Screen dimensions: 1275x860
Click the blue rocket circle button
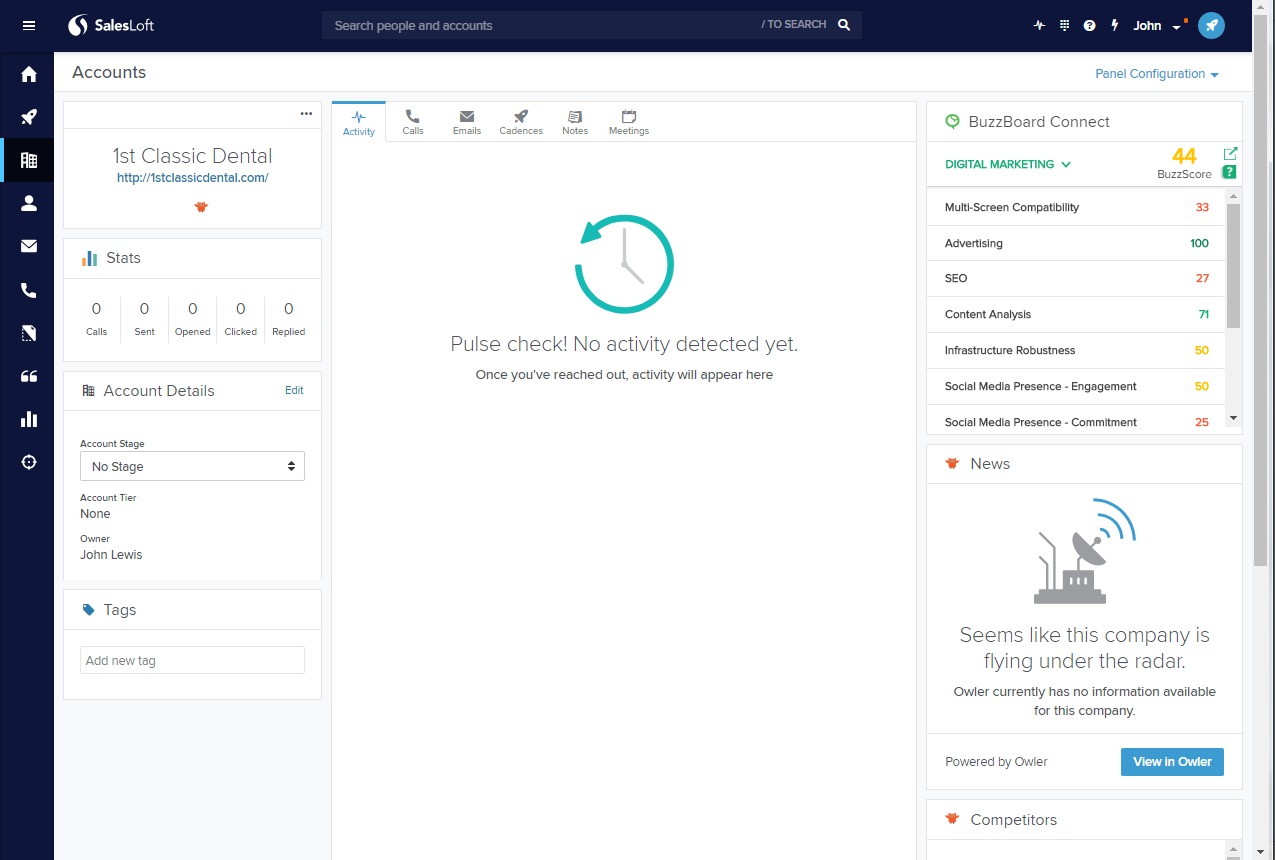coord(1211,26)
